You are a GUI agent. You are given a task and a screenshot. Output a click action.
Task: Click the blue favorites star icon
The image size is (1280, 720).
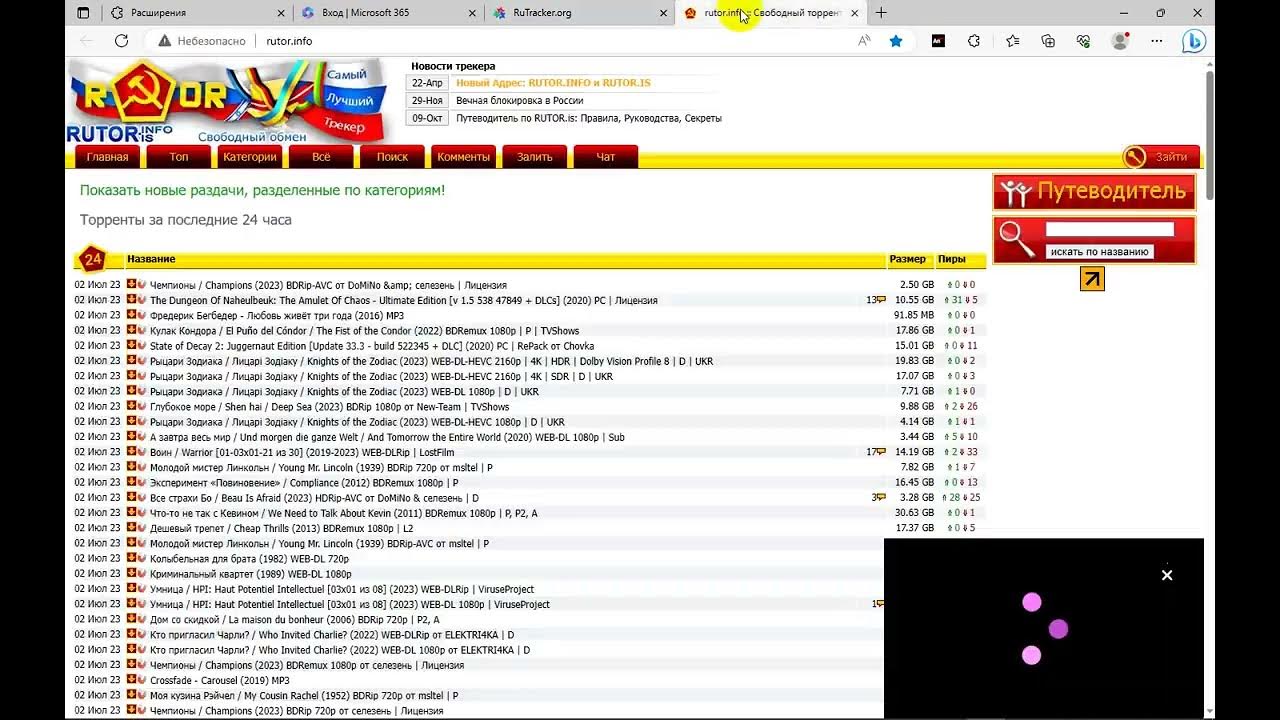tap(896, 41)
